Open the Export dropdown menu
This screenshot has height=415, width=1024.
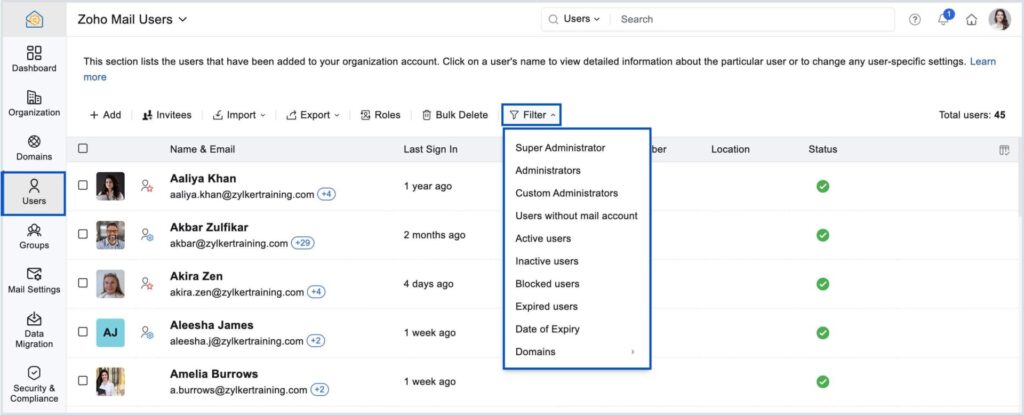(x=313, y=115)
